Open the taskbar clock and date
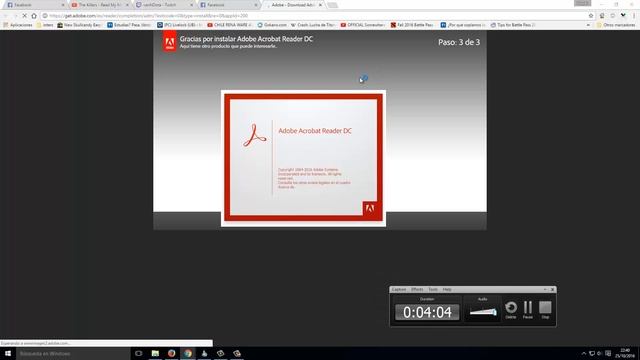 tap(624, 353)
